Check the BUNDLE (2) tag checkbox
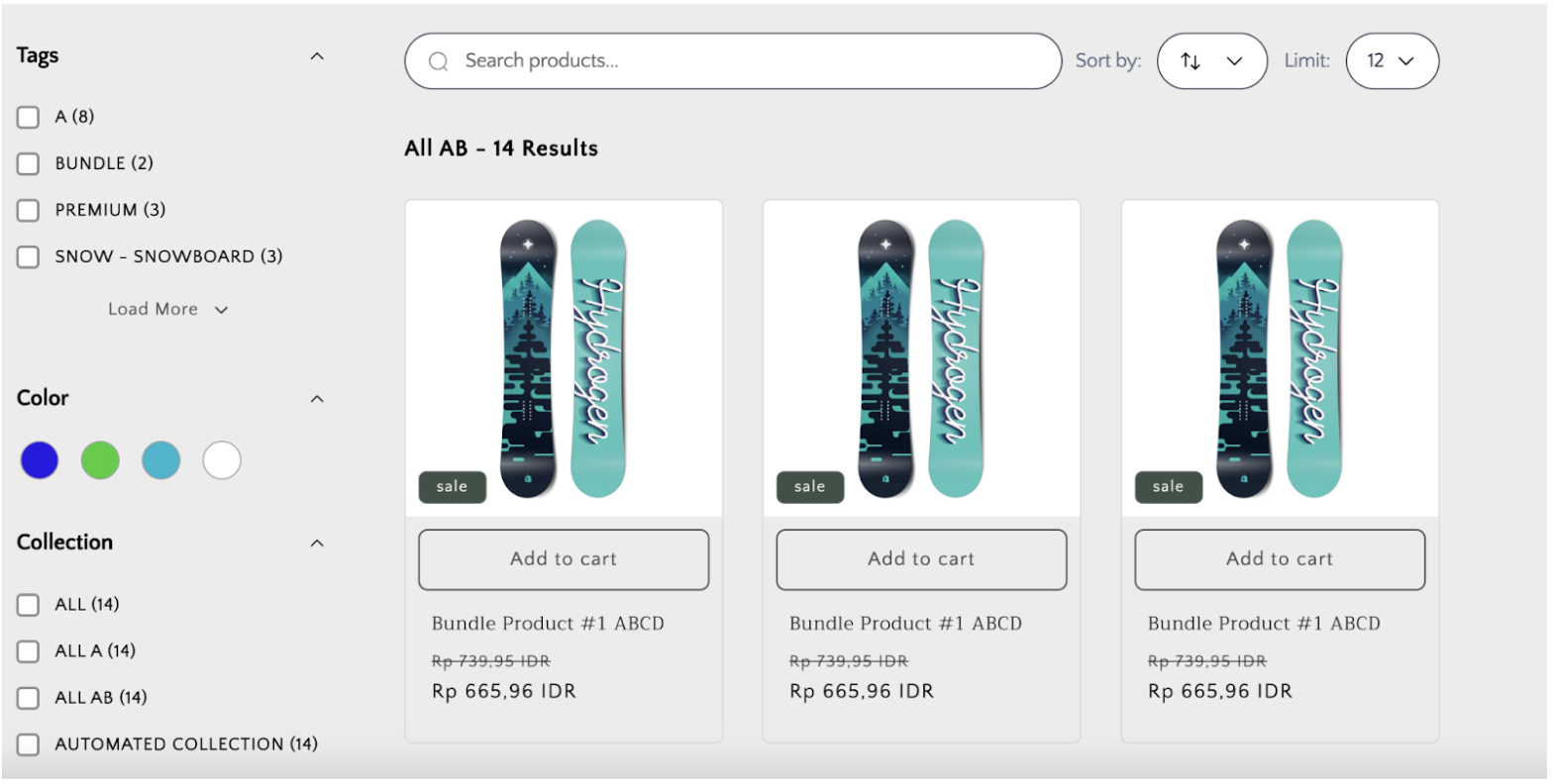This screenshot has height=784, width=1559. (x=28, y=163)
